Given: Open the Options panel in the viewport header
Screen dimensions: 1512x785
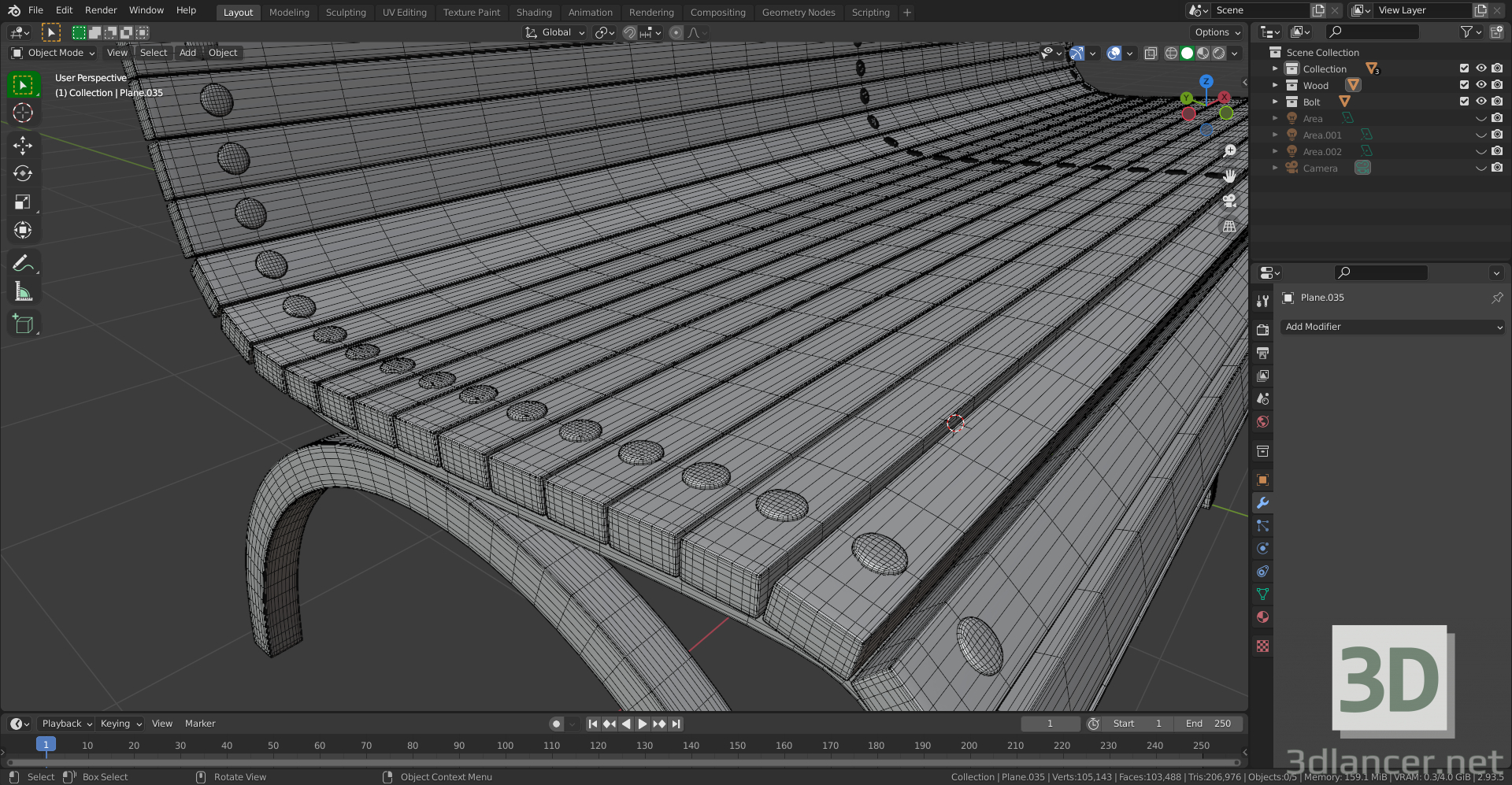Looking at the screenshot, I should (x=1216, y=32).
